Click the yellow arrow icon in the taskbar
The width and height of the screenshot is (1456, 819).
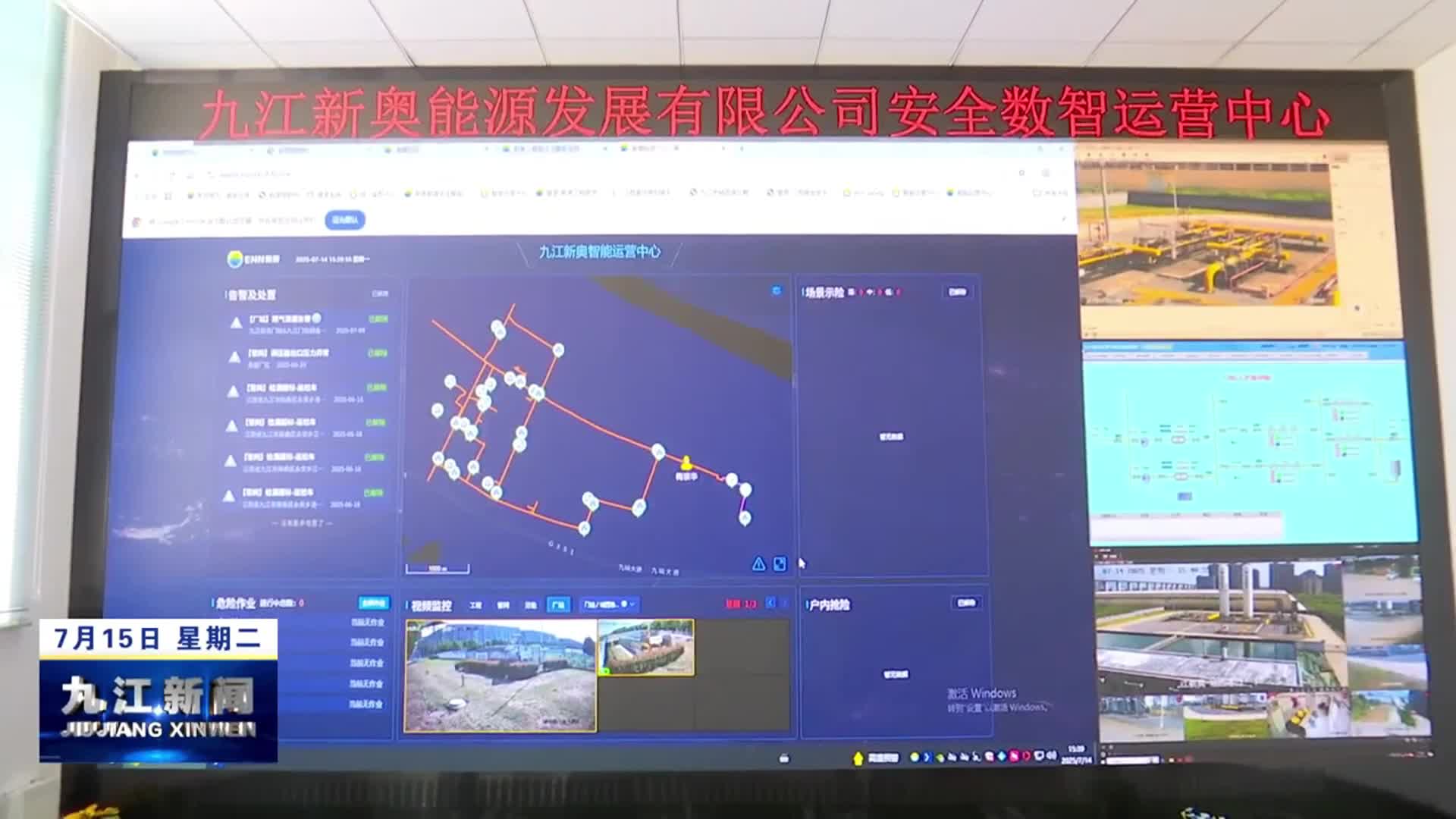coord(858,758)
